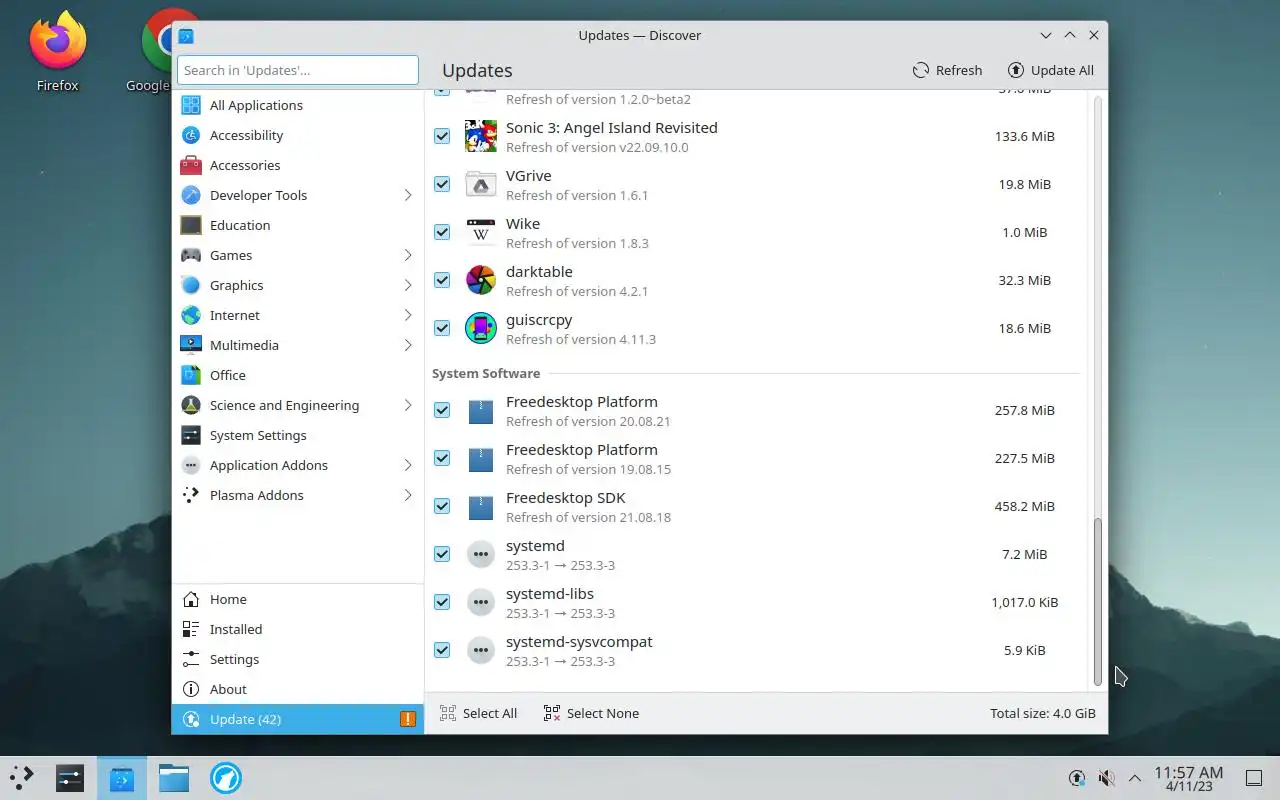This screenshot has width=1280, height=800.
Task: Click the Wike Wikipedia icon
Action: click(x=481, y=232)
